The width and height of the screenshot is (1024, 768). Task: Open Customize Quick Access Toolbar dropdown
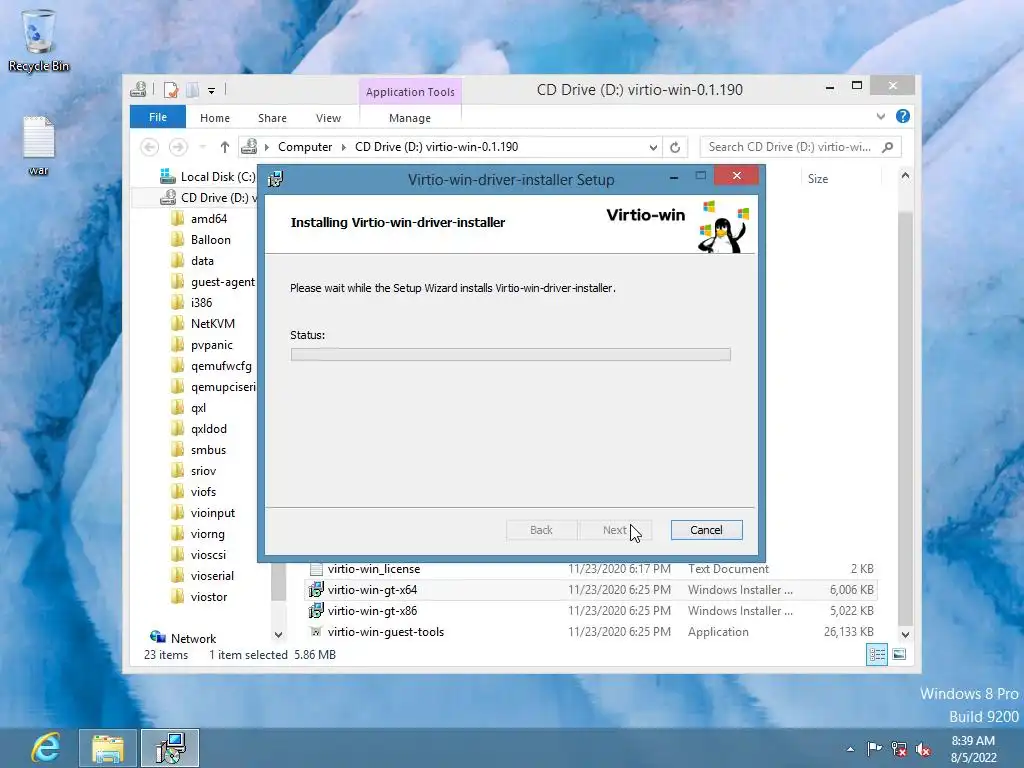click(x=212, y=91)
